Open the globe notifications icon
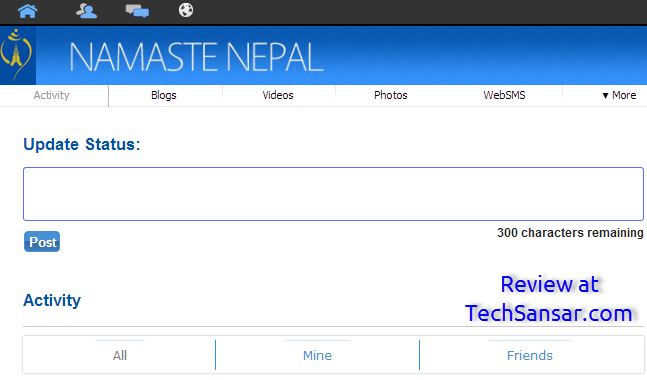The width and height of the screenshot is (647, 380). (186, 10)
